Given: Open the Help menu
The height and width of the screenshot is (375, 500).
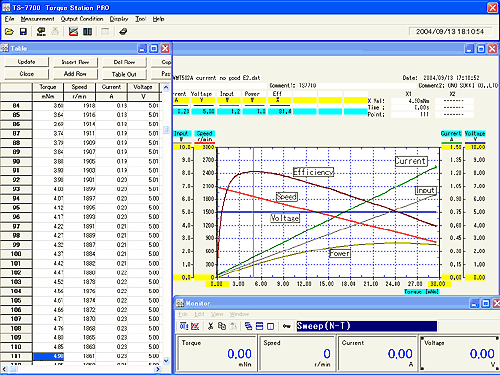Looking at the screenshot, I should [158, 19].
